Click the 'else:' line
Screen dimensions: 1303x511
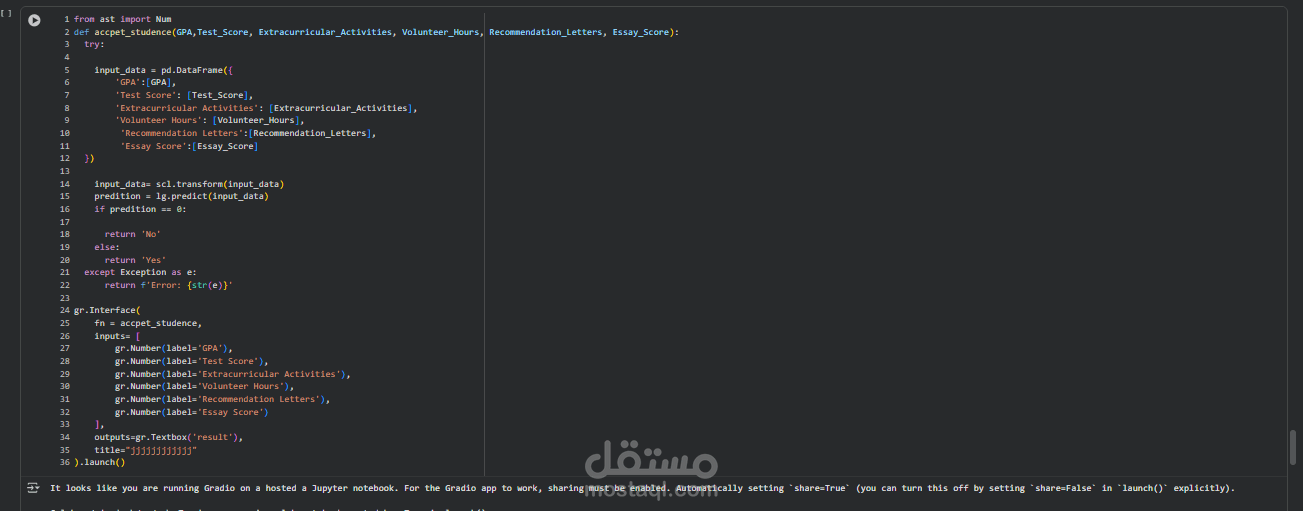pos(107,247)
